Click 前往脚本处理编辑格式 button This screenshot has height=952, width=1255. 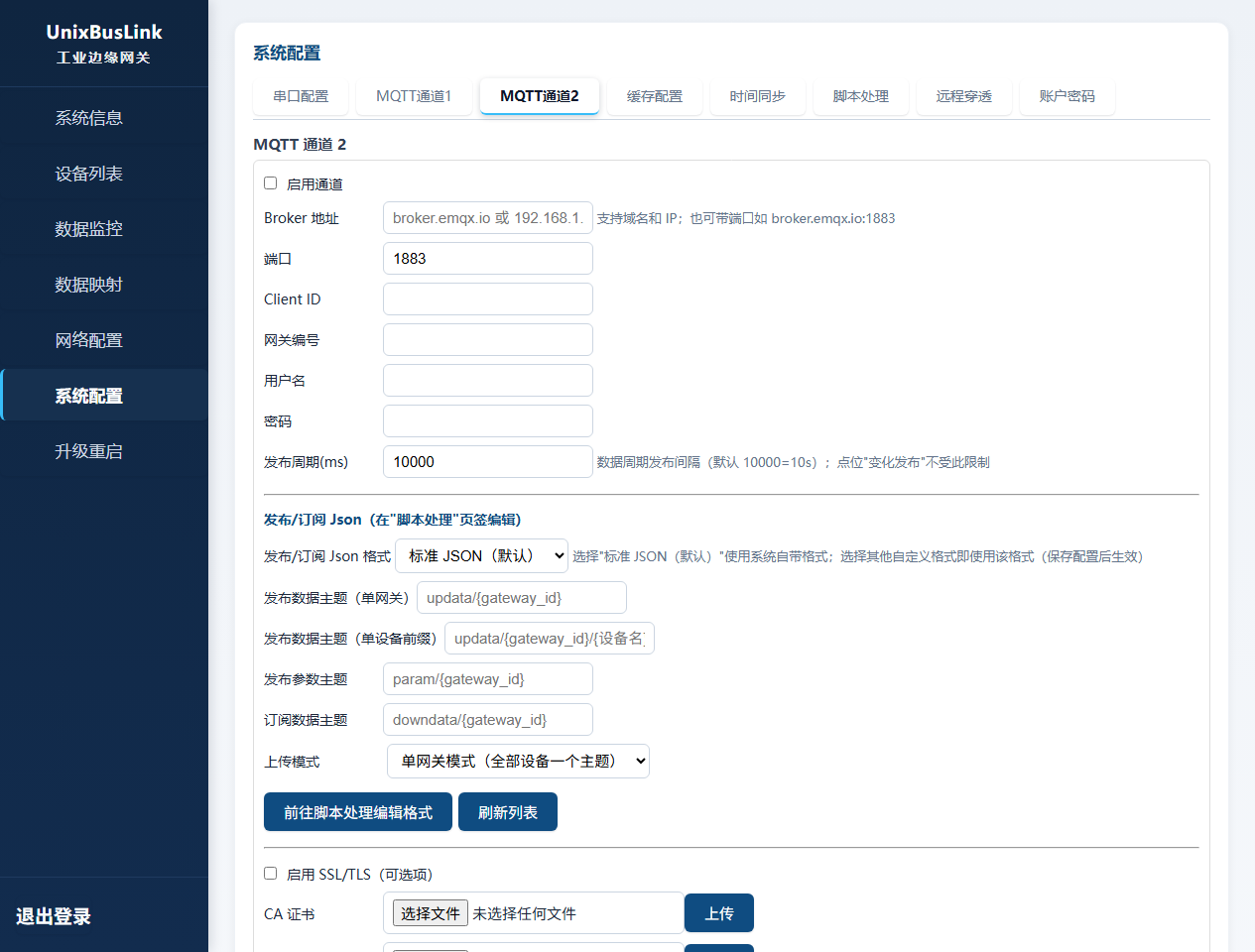tap(358, 812)
